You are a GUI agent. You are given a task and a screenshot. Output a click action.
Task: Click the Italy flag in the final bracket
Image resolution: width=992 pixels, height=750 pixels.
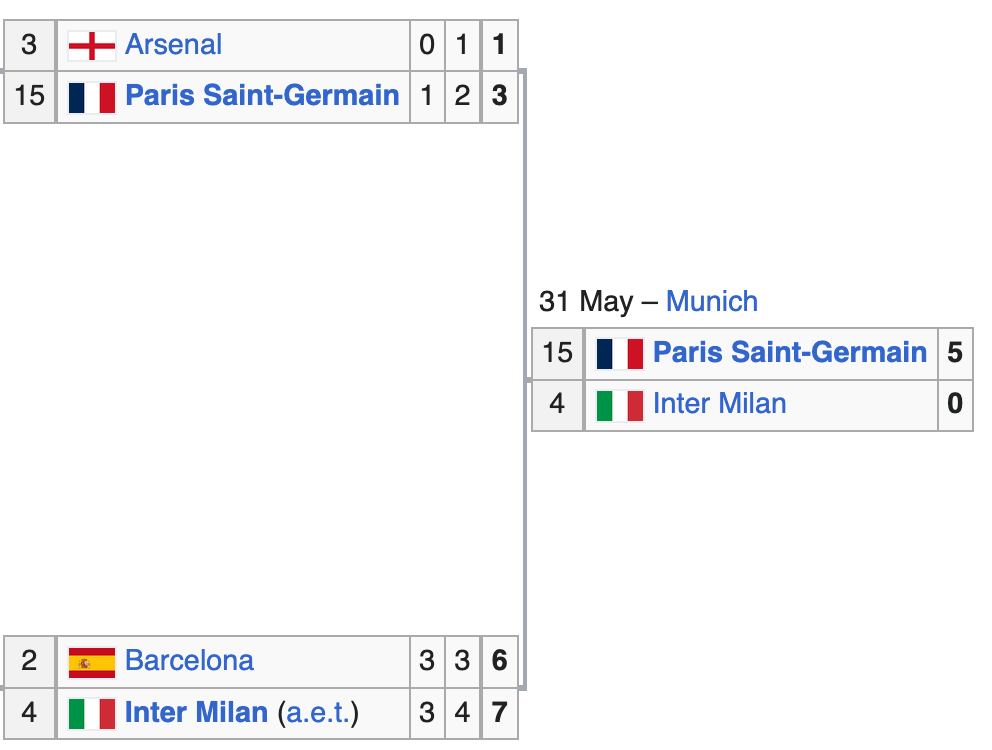click(620, 405)
